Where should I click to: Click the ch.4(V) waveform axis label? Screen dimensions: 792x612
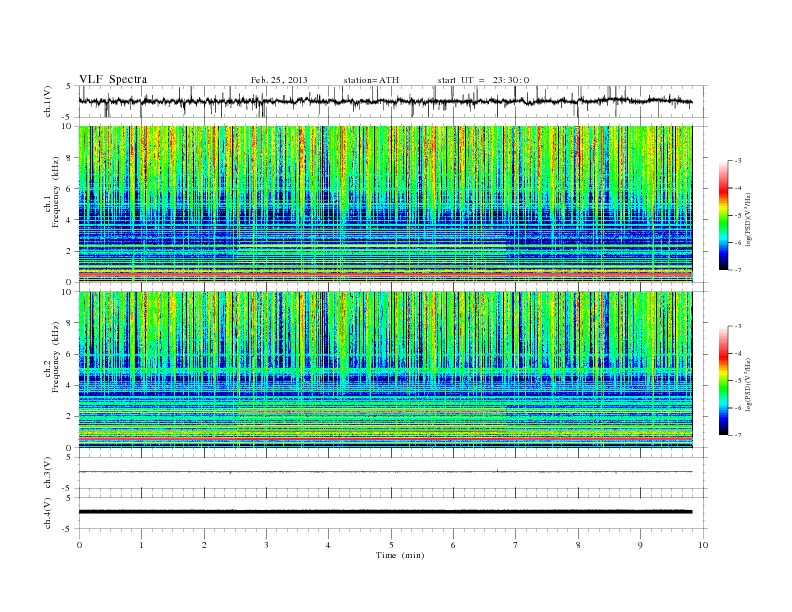pyautogui.click(x=47, y=513)
